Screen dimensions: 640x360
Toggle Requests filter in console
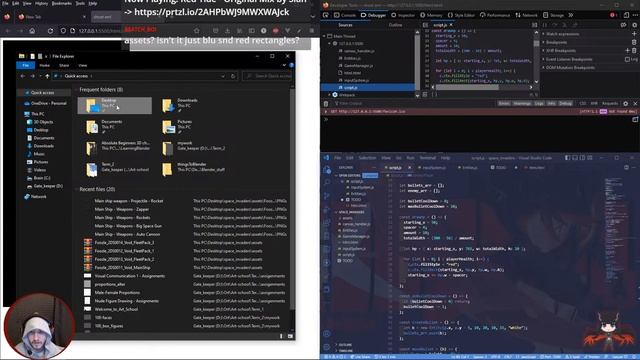[x=610, y=104]
